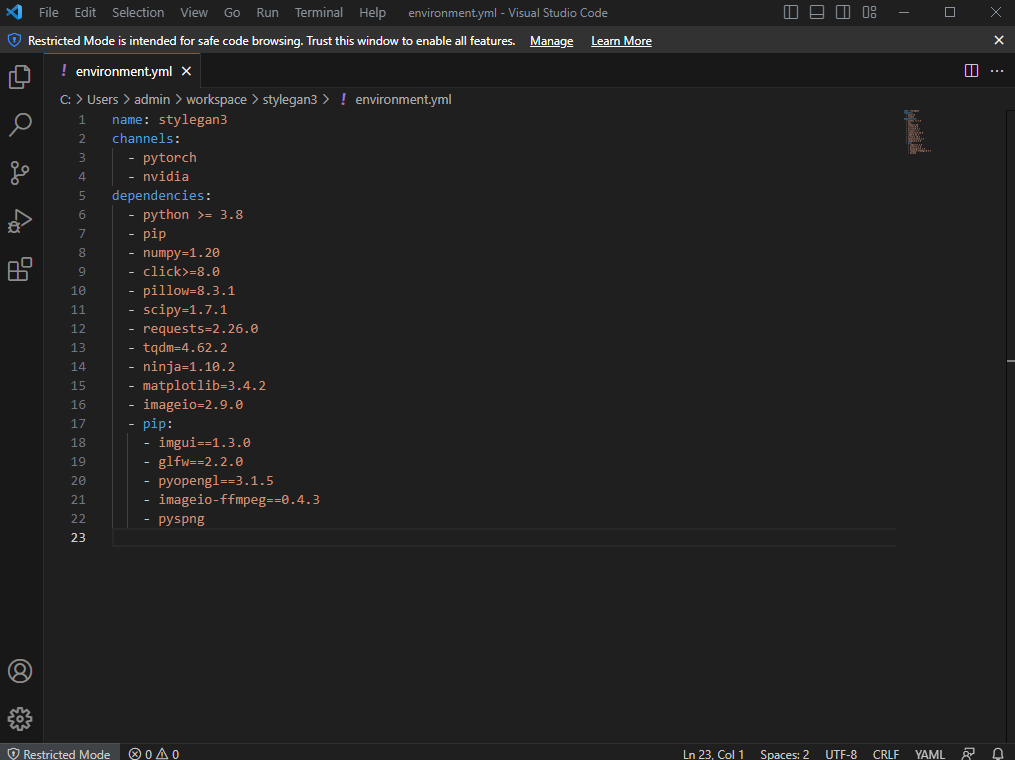Click the Restricted Mode shield icon in banner
Image resolution: width=1015 pixels, height=760 pixels.
pos(14,41)
